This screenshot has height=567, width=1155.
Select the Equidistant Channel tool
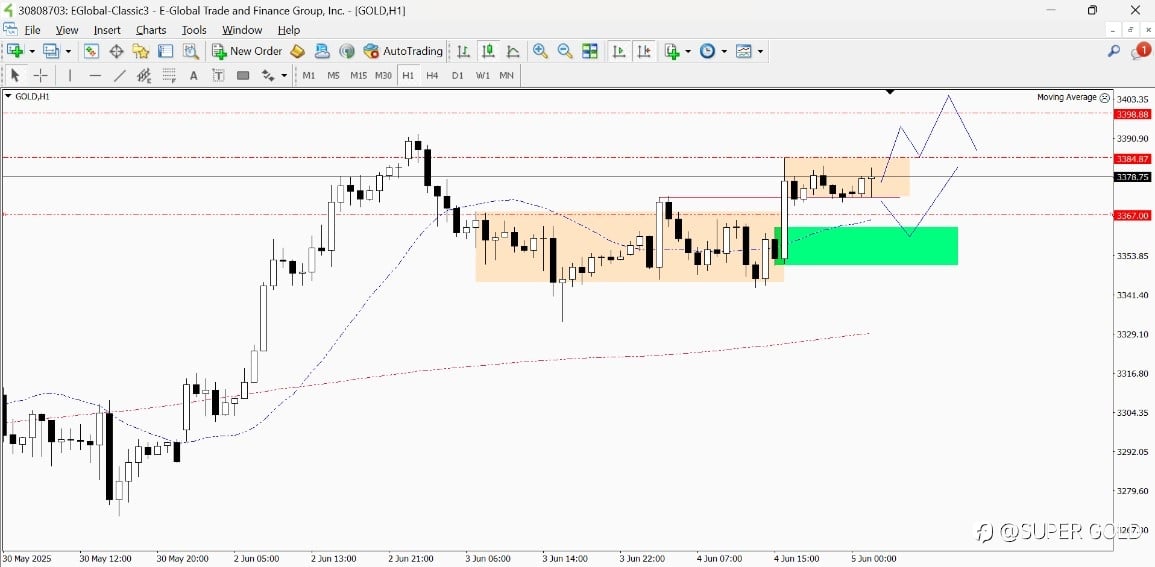(144, 75)
